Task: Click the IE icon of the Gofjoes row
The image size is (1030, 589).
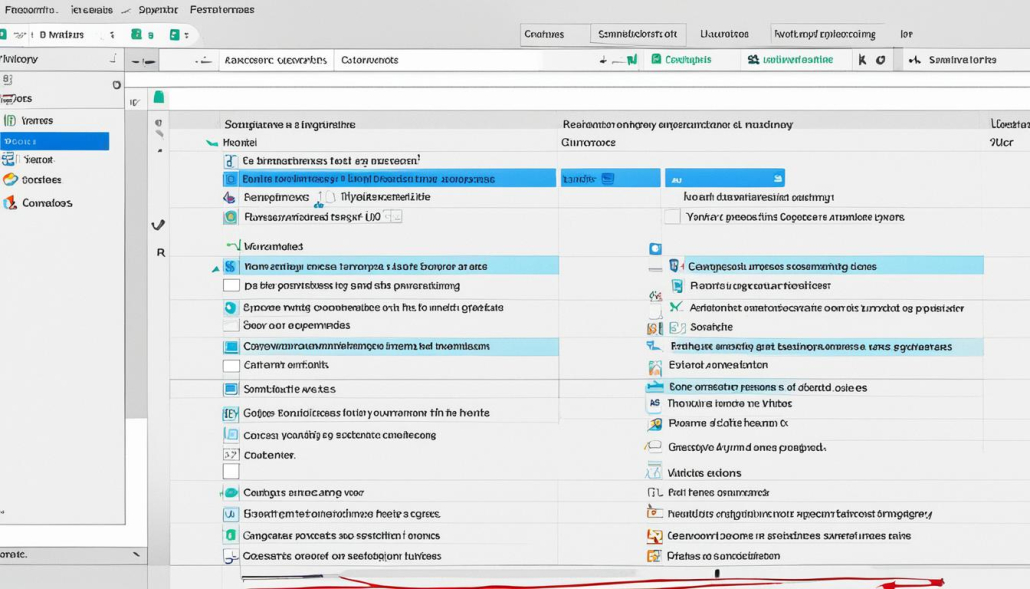Action: click(231, 414)
